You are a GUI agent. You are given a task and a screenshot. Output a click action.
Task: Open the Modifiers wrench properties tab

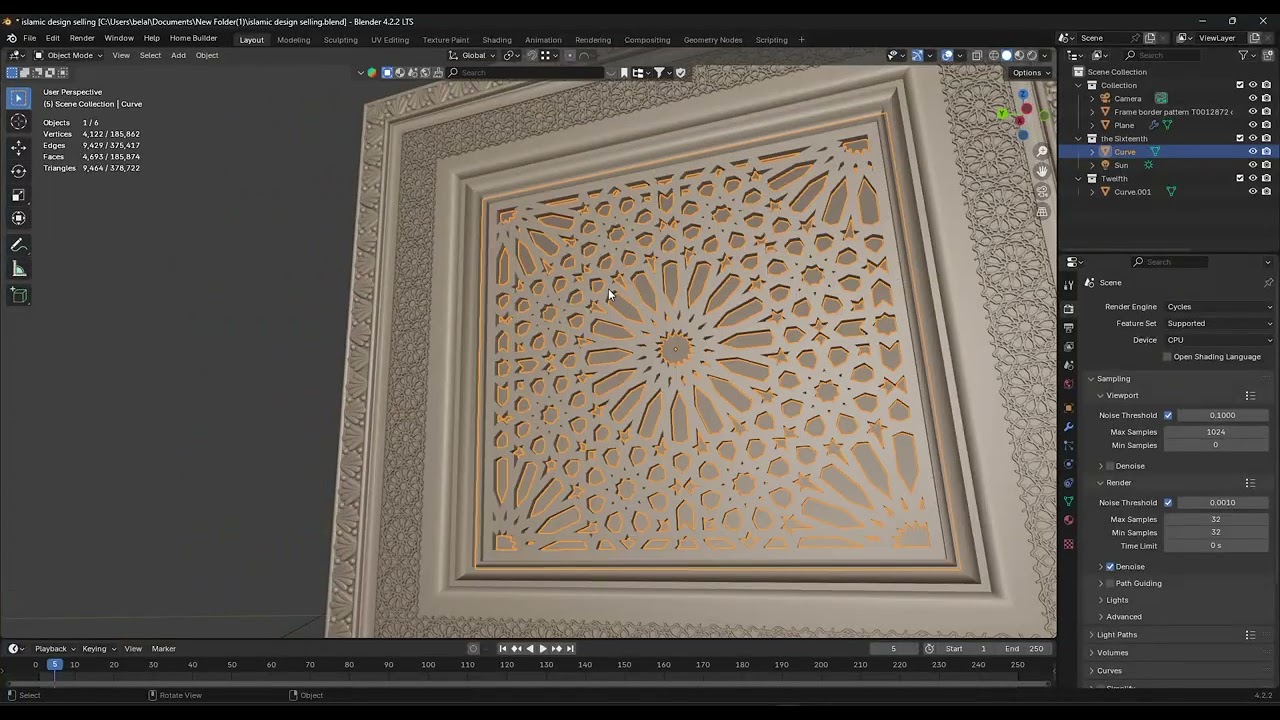coord(1068,427)
